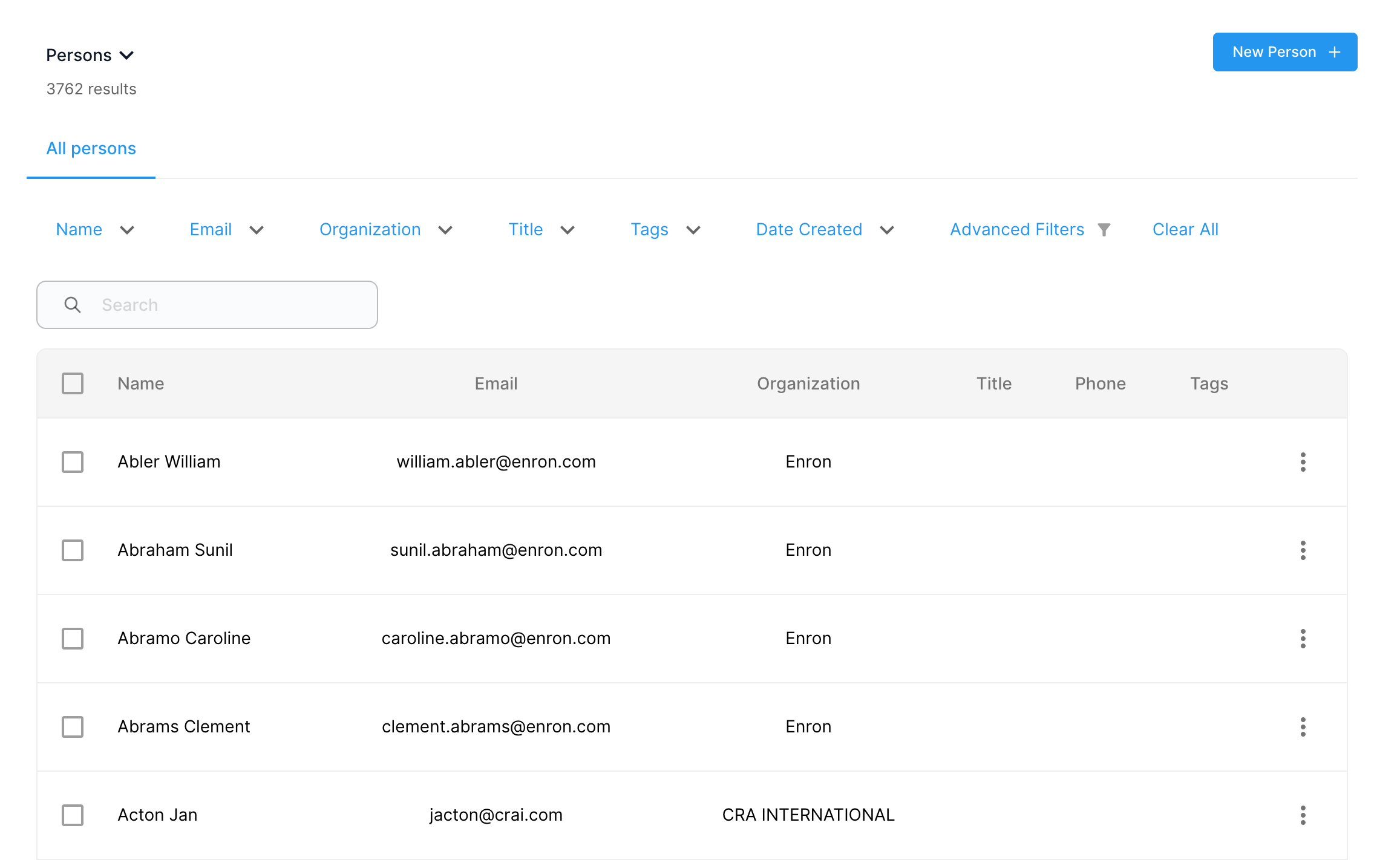Screen dimensions: 1400x860
Task: Open the Tags filter menu
Action: [666, 230]
